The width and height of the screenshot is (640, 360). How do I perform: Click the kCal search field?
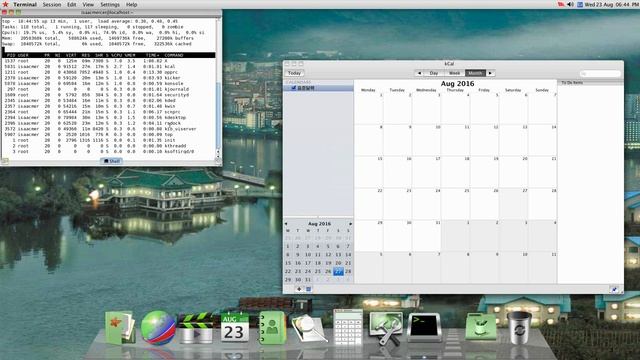(x=600, y=73)
